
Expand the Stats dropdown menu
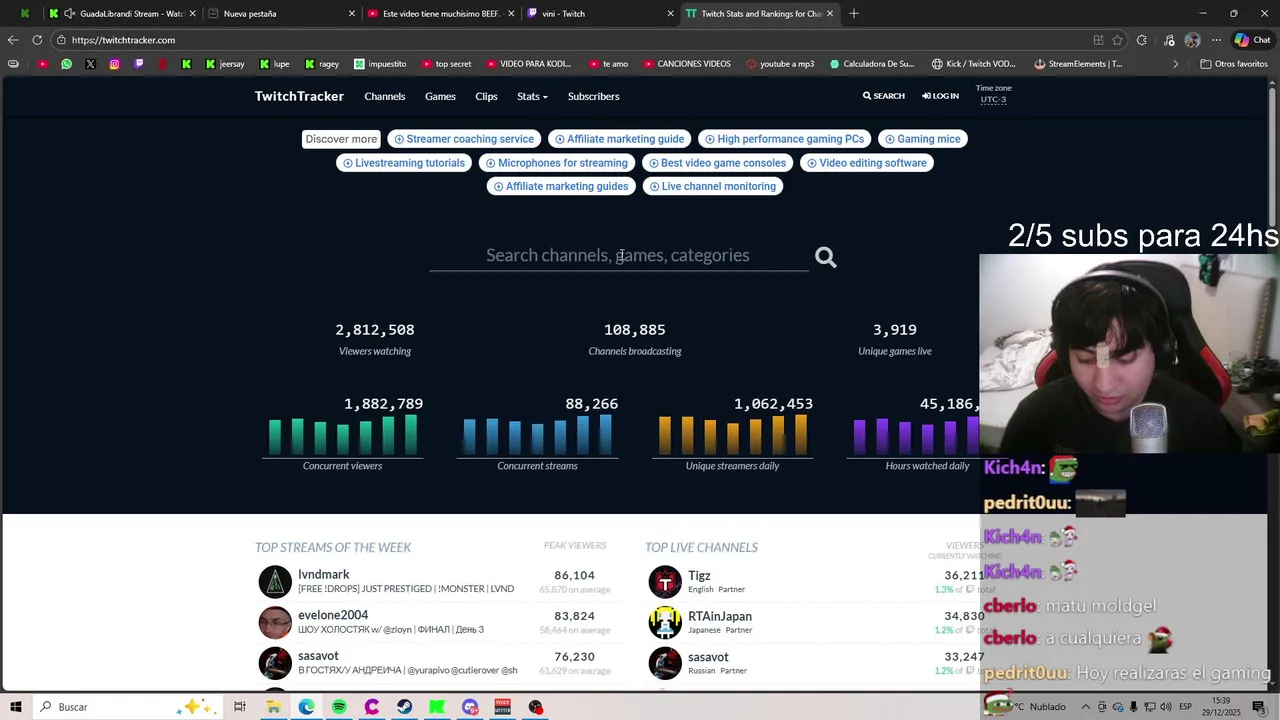[532, 96]
